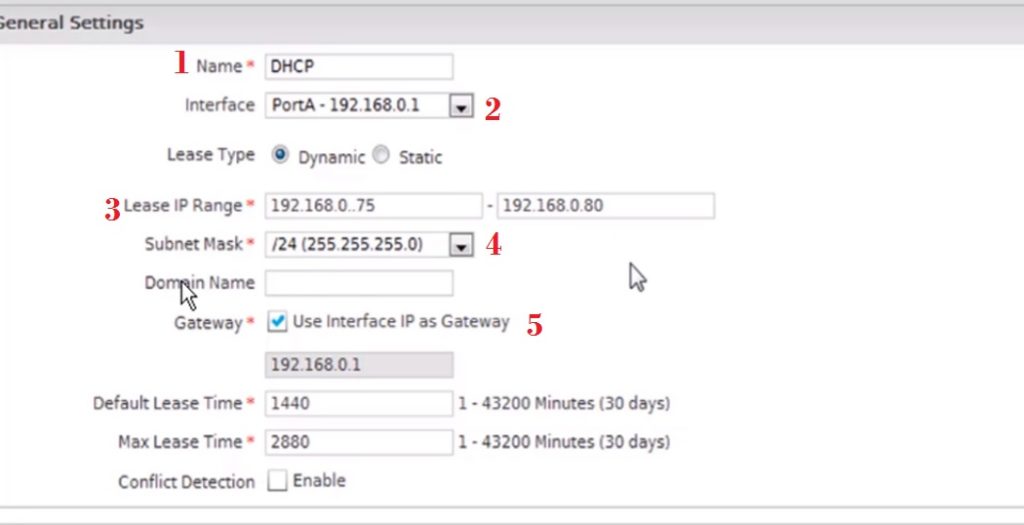The image size is (1024, 525).
Task: Click the Conflict Detection label
Action: point(186,482)
